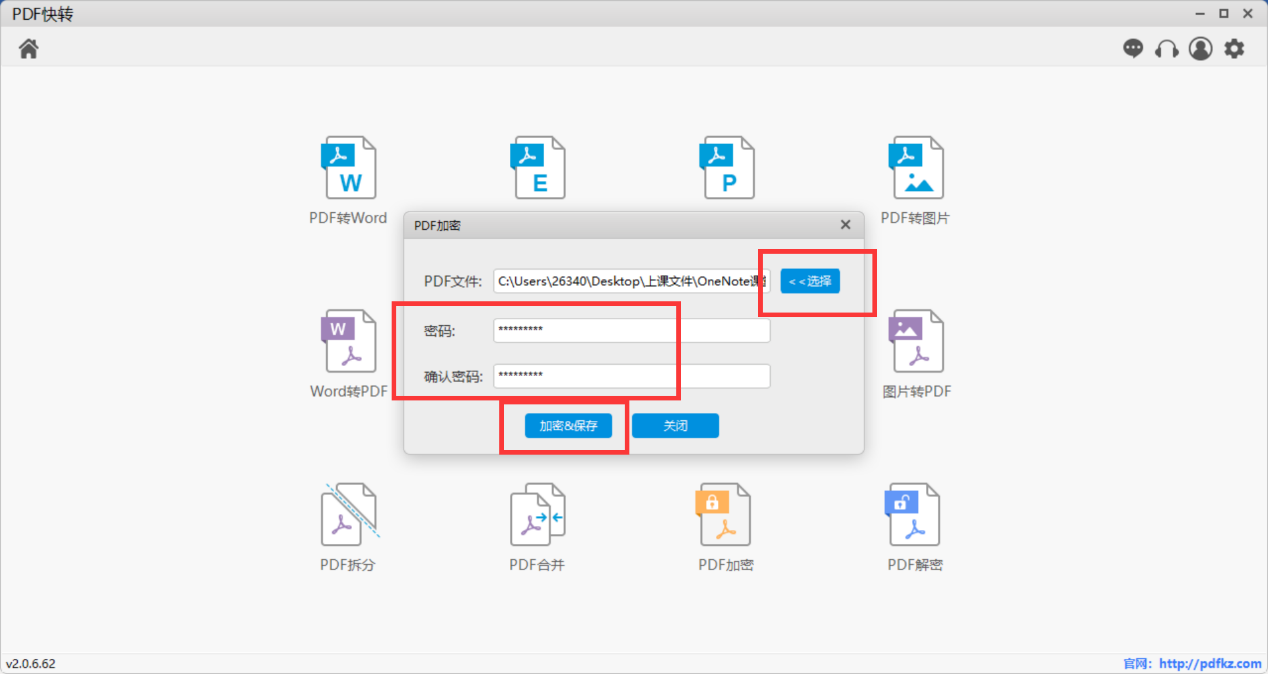Click the 确认密码: label text
Image resolution: width=1268 pixels, height=674 pixels.
454,377
